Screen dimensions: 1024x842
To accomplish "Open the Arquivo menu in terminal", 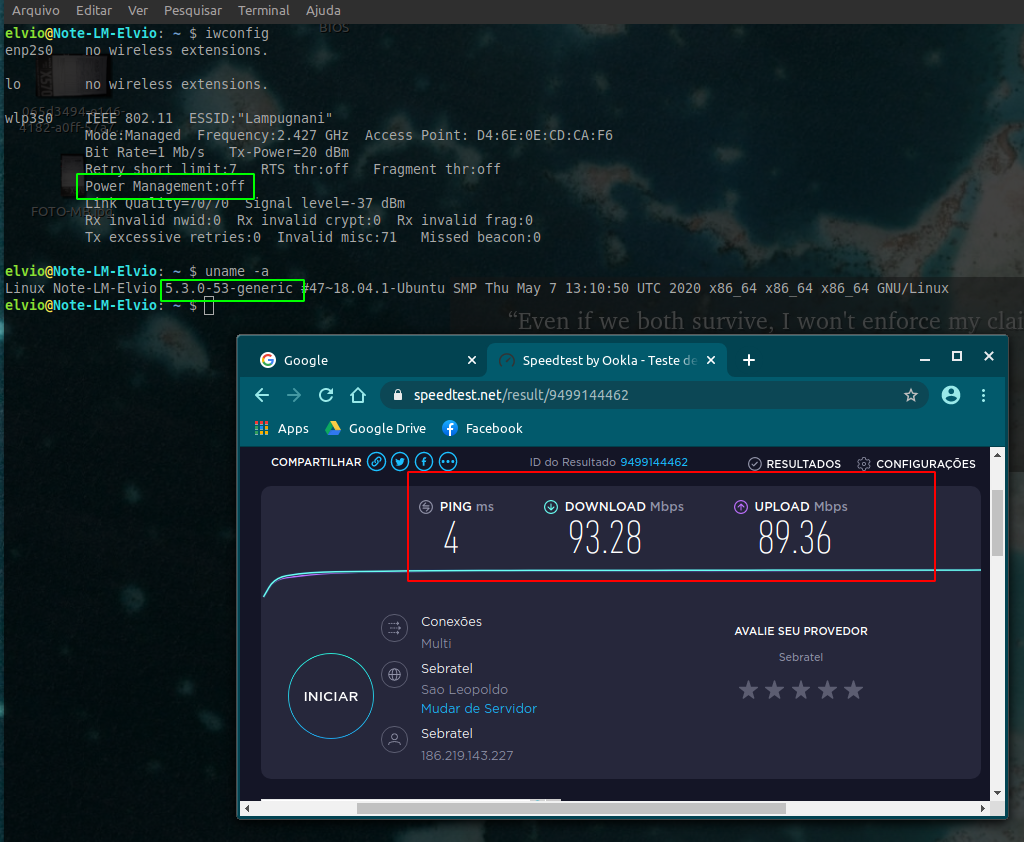I will [35, 10].
